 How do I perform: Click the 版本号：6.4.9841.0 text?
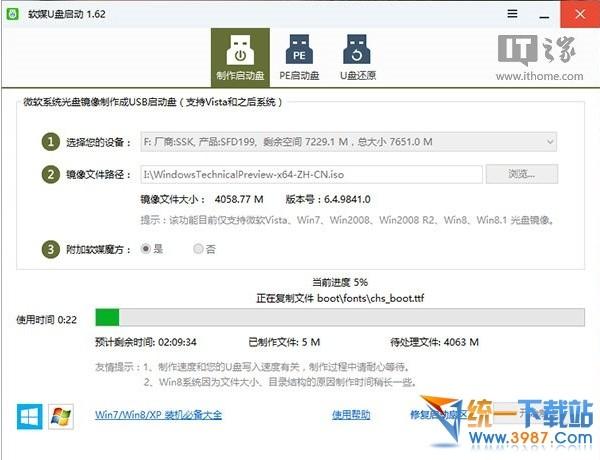tap(328, 199)
